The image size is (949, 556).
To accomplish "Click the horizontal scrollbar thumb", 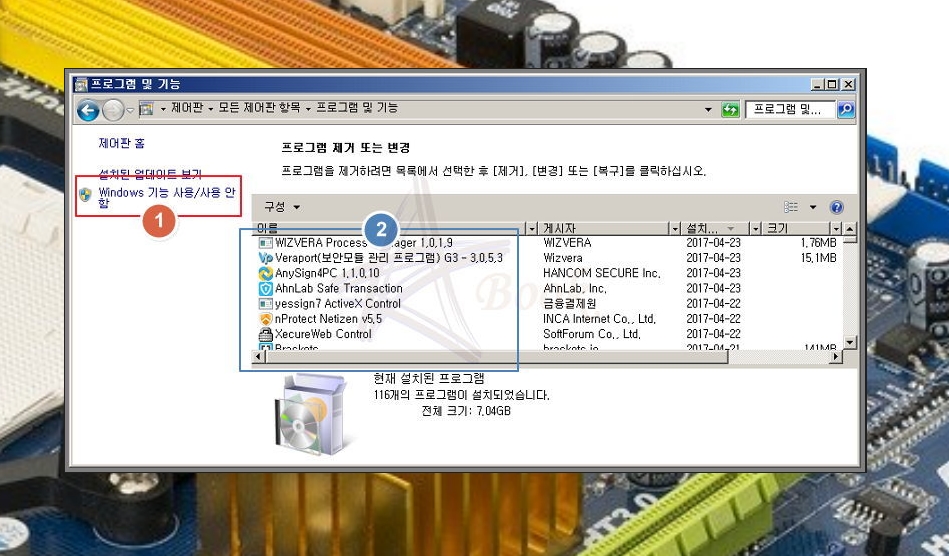I will (x=496, y=356).
